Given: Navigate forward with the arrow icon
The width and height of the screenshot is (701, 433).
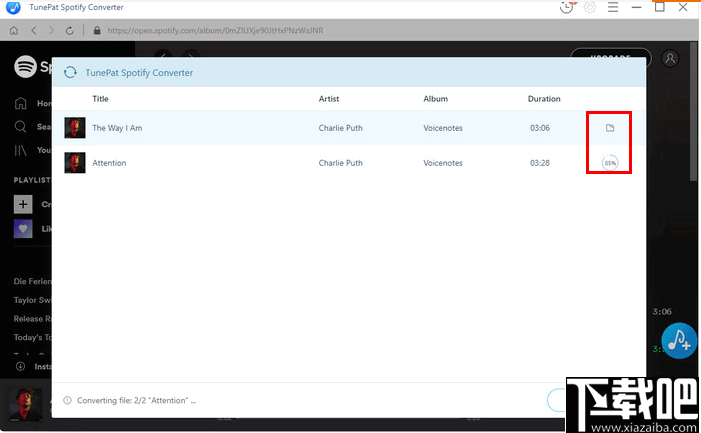Looking at the screenshot, I should tap(51, 30).
